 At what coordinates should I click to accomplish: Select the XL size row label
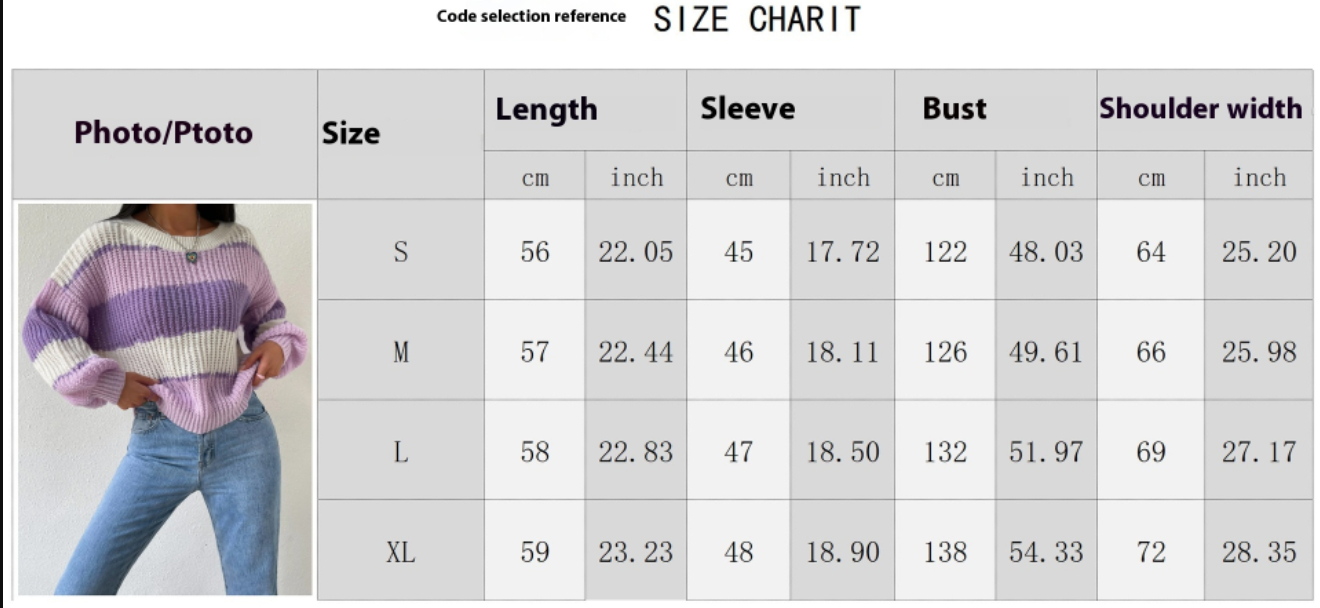400,551
